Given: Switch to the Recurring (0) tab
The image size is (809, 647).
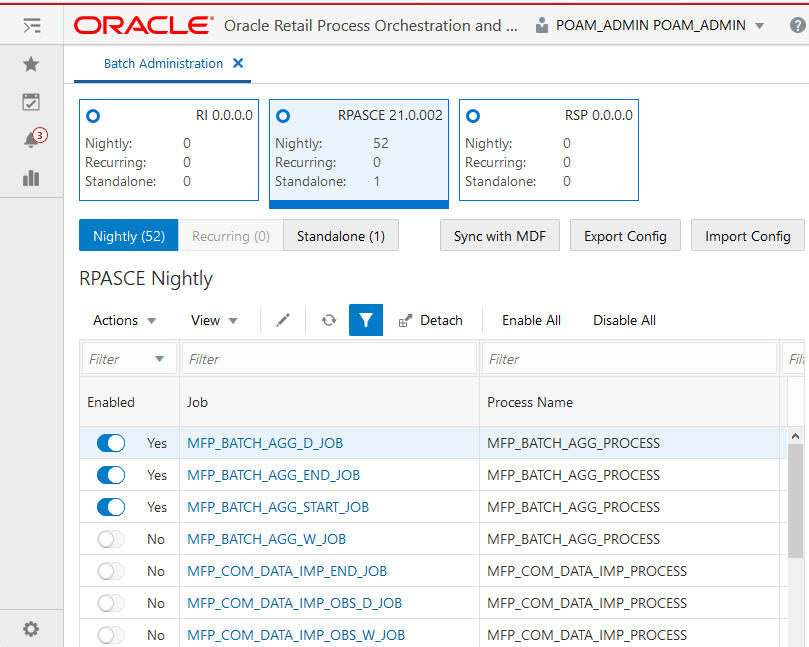Looking at the screenshot, I should [231, 236].
